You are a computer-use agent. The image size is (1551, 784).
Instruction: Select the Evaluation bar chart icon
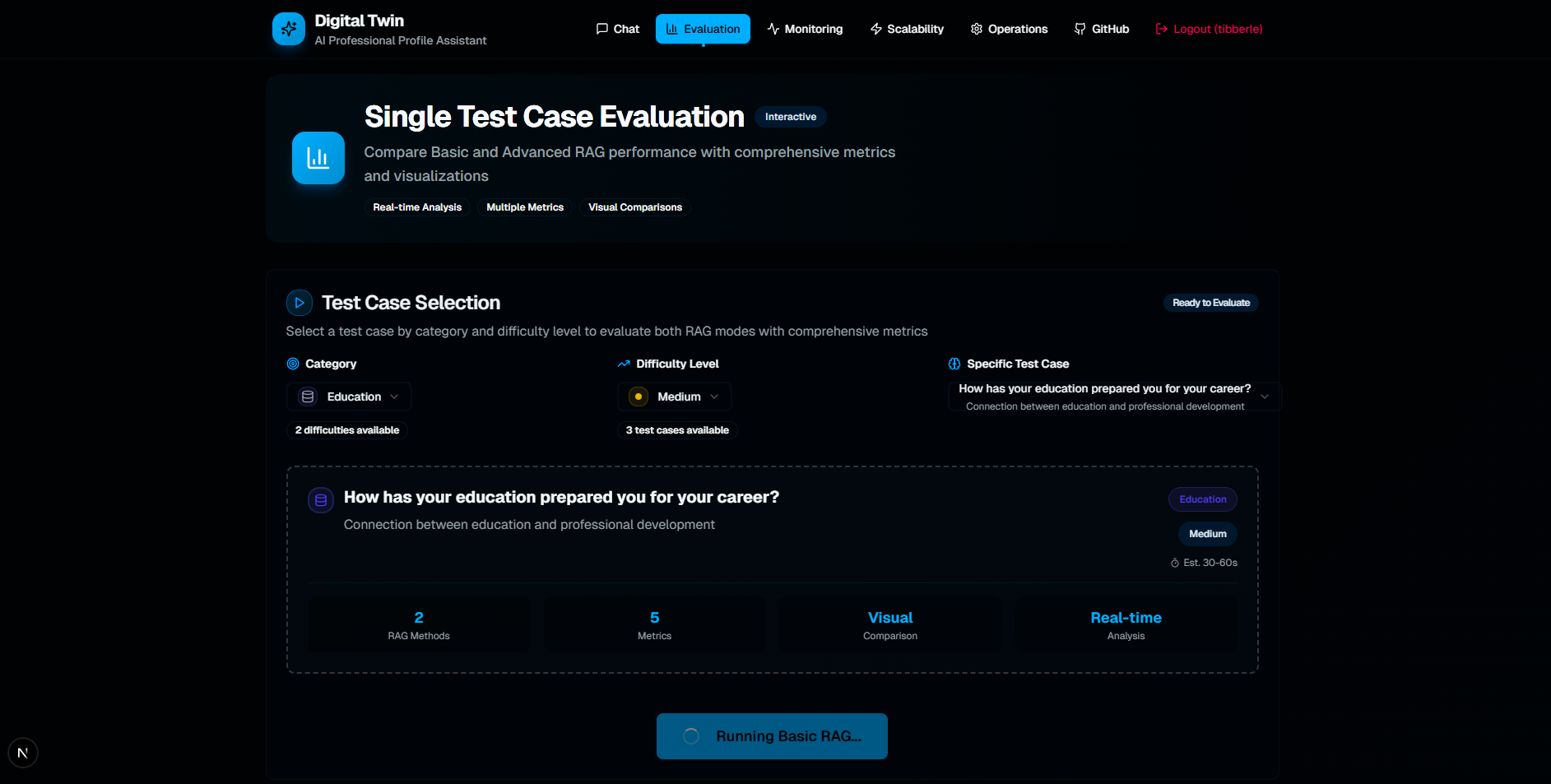671,28
